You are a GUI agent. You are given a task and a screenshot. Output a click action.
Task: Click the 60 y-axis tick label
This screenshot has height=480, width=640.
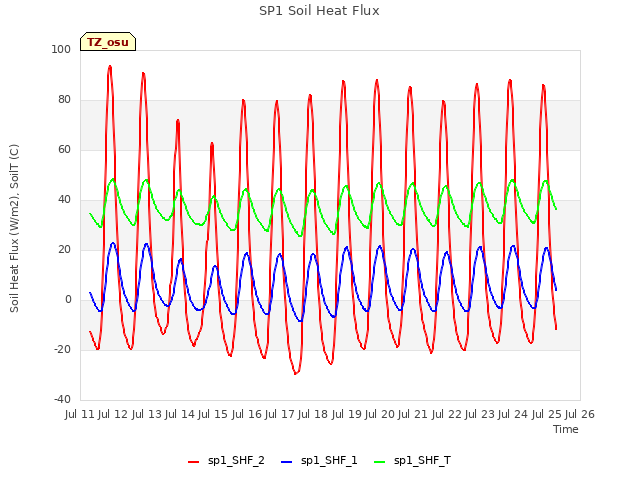coord(64,149)
